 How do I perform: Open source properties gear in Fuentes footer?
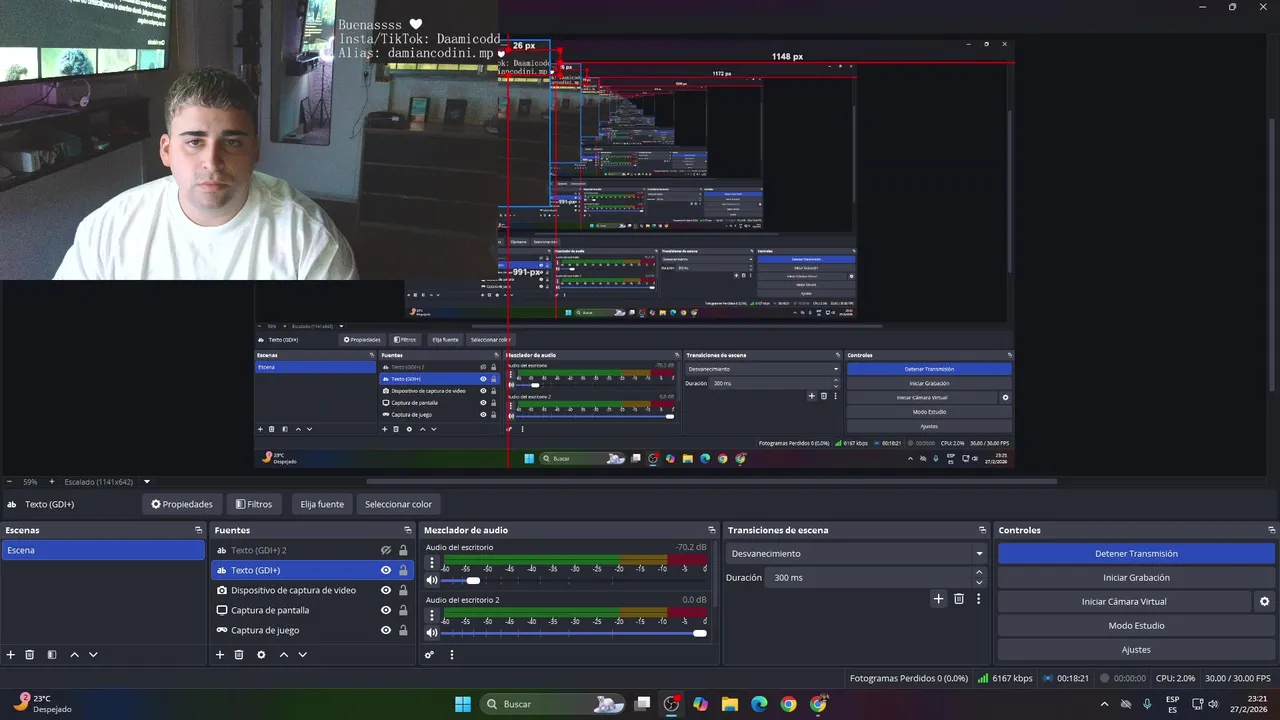[x=261, y=655]
